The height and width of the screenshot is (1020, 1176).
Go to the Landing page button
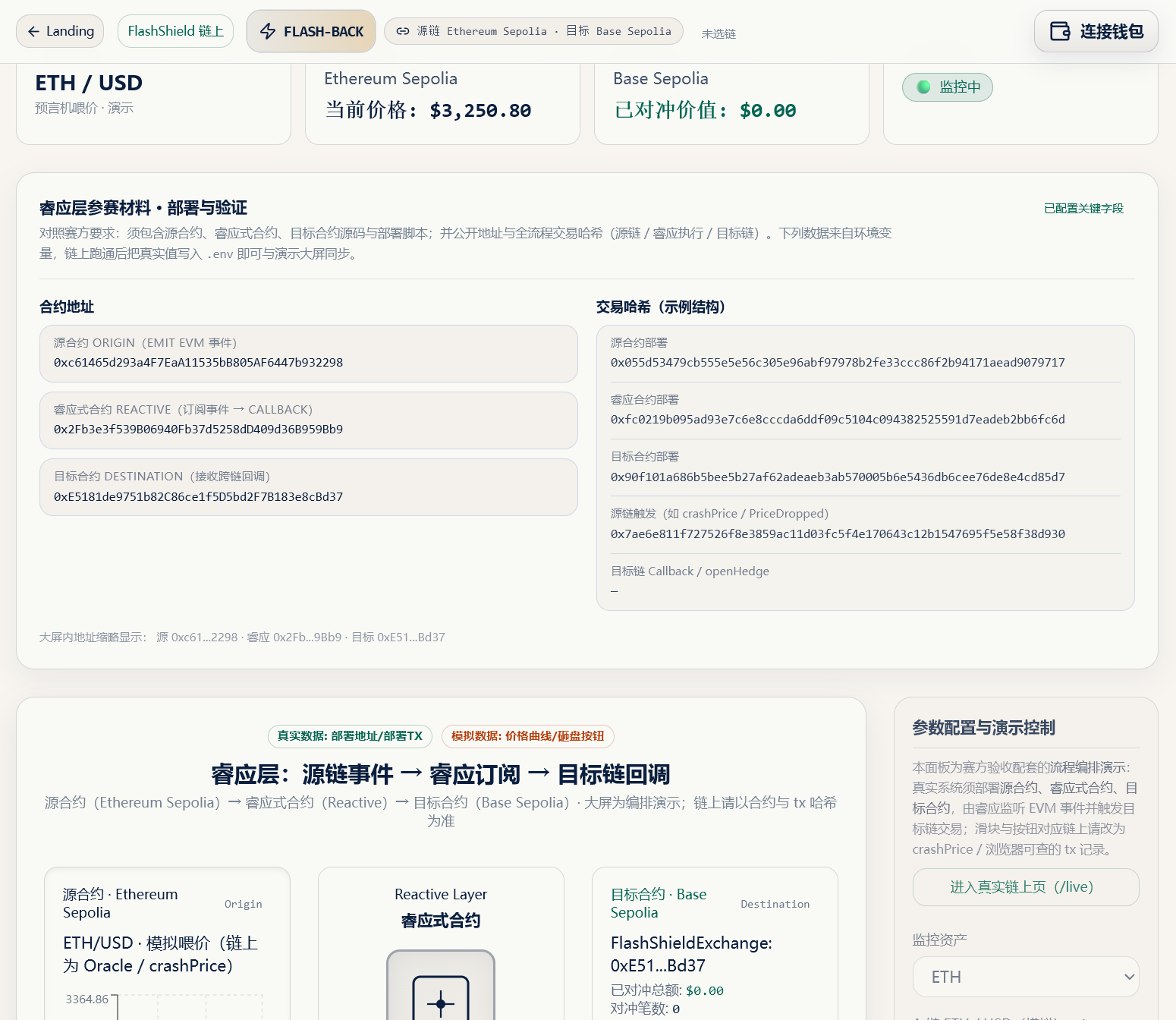click(x=60, y=31)
